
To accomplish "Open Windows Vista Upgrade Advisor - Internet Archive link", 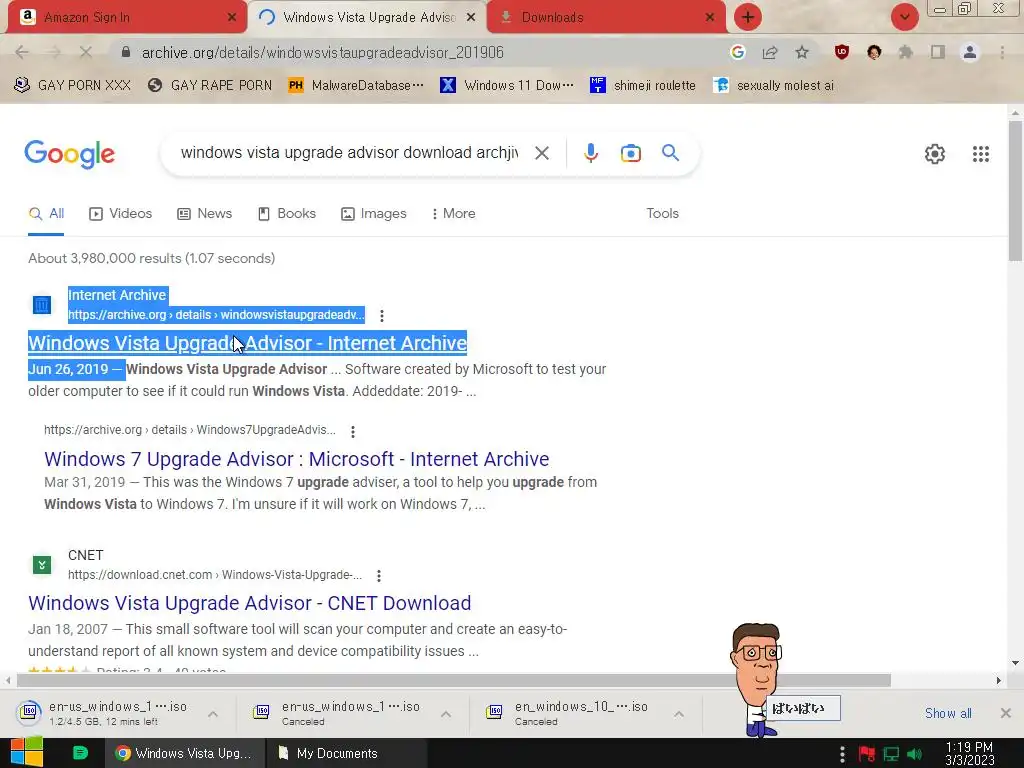I will [248, 343].
